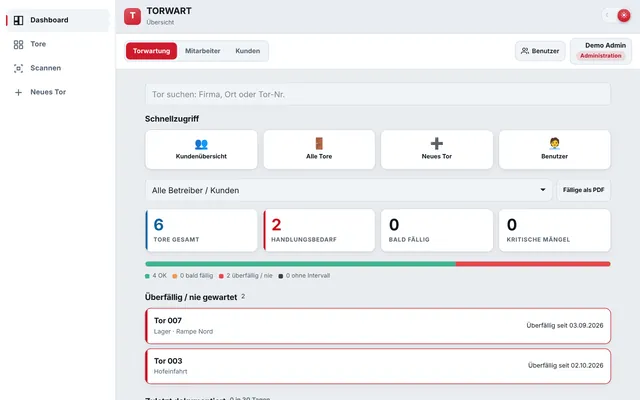Switch to the Kunden tab

(248, 51)
